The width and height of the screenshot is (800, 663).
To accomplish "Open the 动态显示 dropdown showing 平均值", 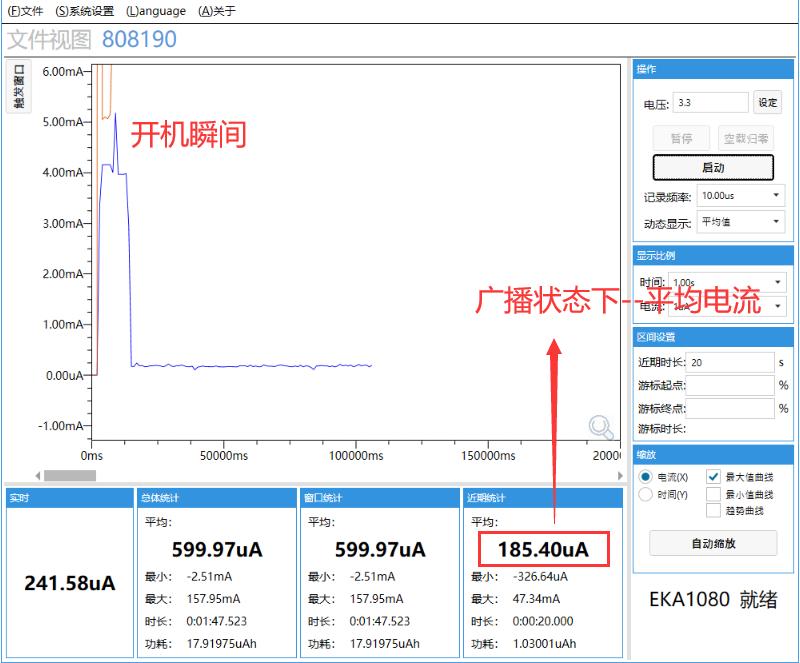I will coord(740,222).
